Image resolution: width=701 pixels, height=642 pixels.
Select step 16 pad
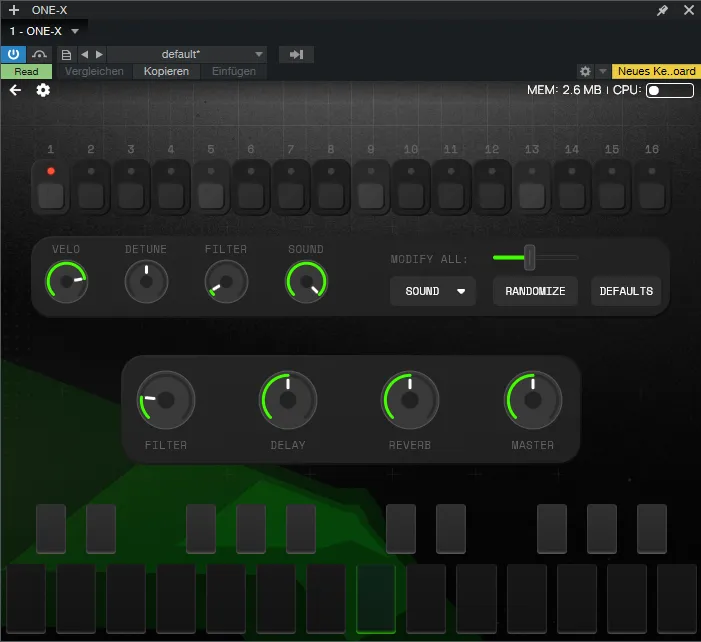click(x=652, y=187)
